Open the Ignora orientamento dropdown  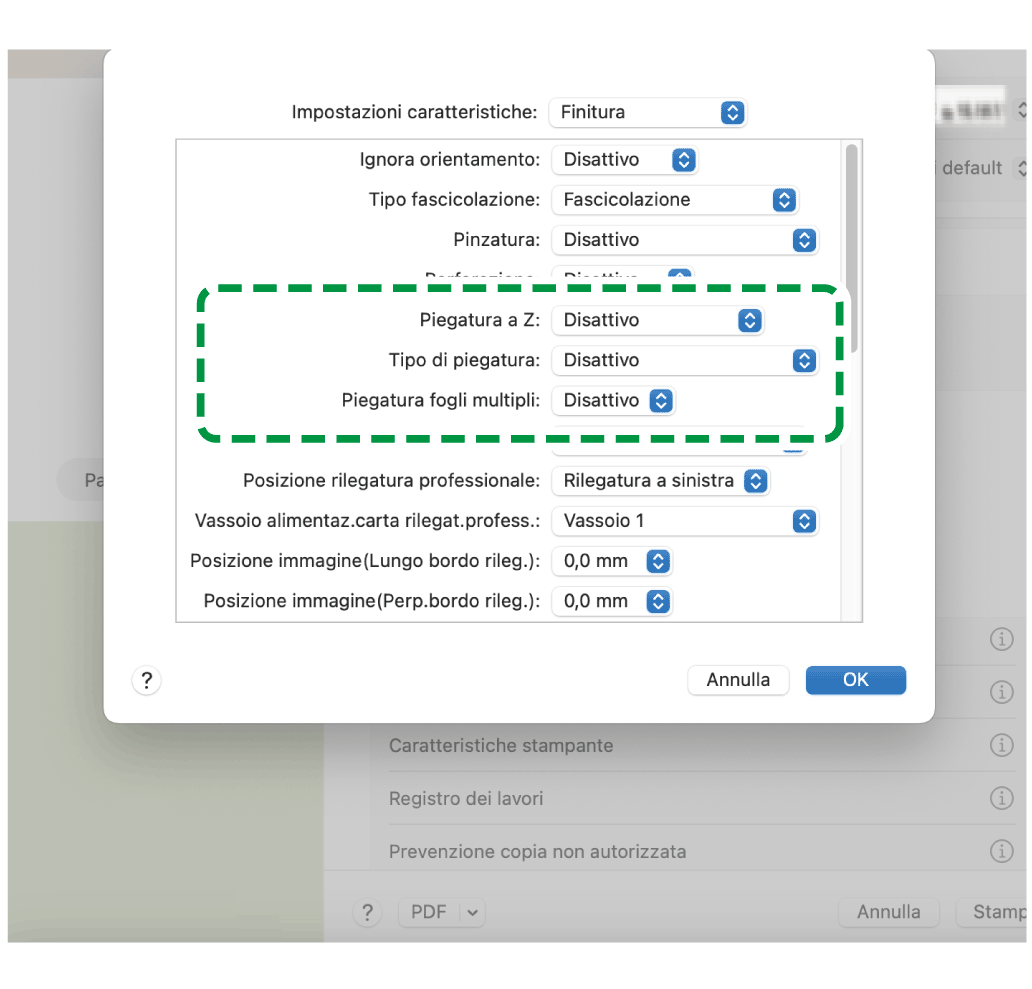click(x=624, y=160)
